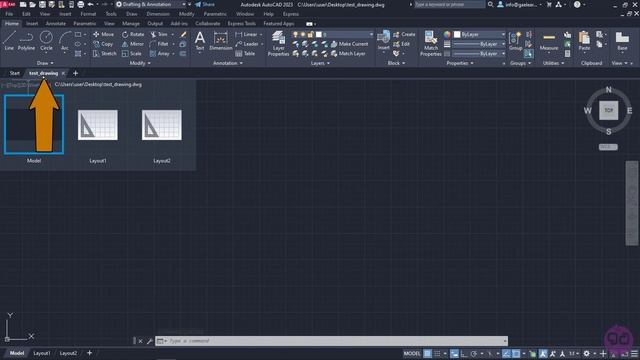
Task: Click the Base view tool
Action: coord(622,41)
